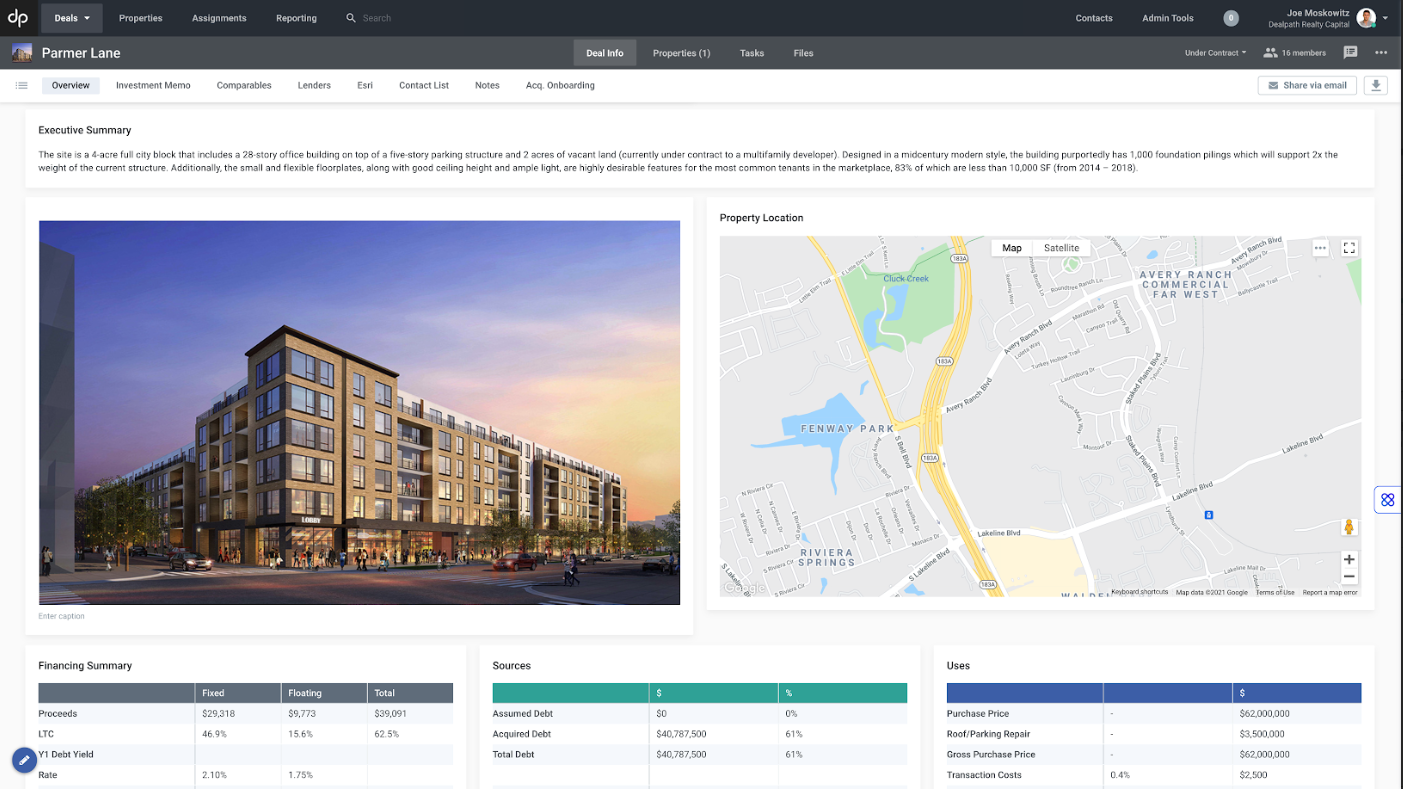1403x789 pixels.
Task: Click the floating edit pencil button
Action: coord(24,760)
